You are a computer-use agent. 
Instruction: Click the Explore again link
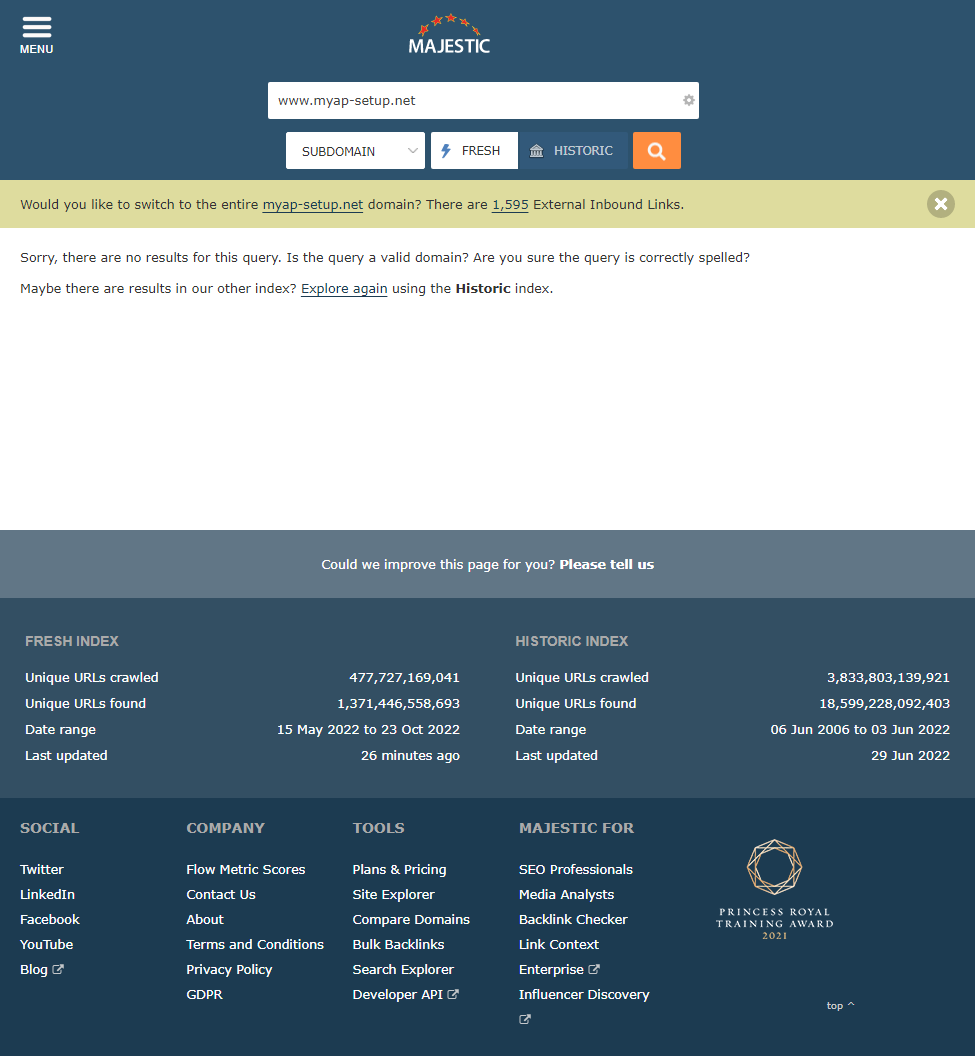[x=344, y=288]
